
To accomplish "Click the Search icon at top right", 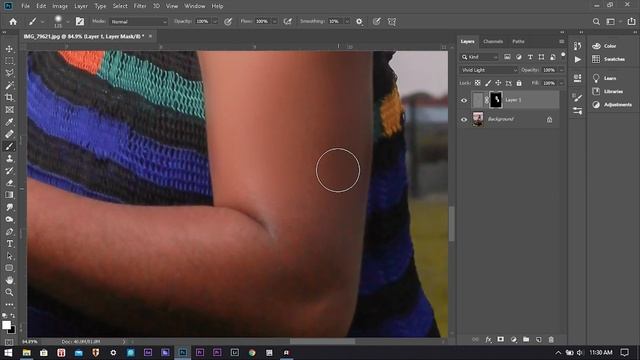I will coord(596,22).
